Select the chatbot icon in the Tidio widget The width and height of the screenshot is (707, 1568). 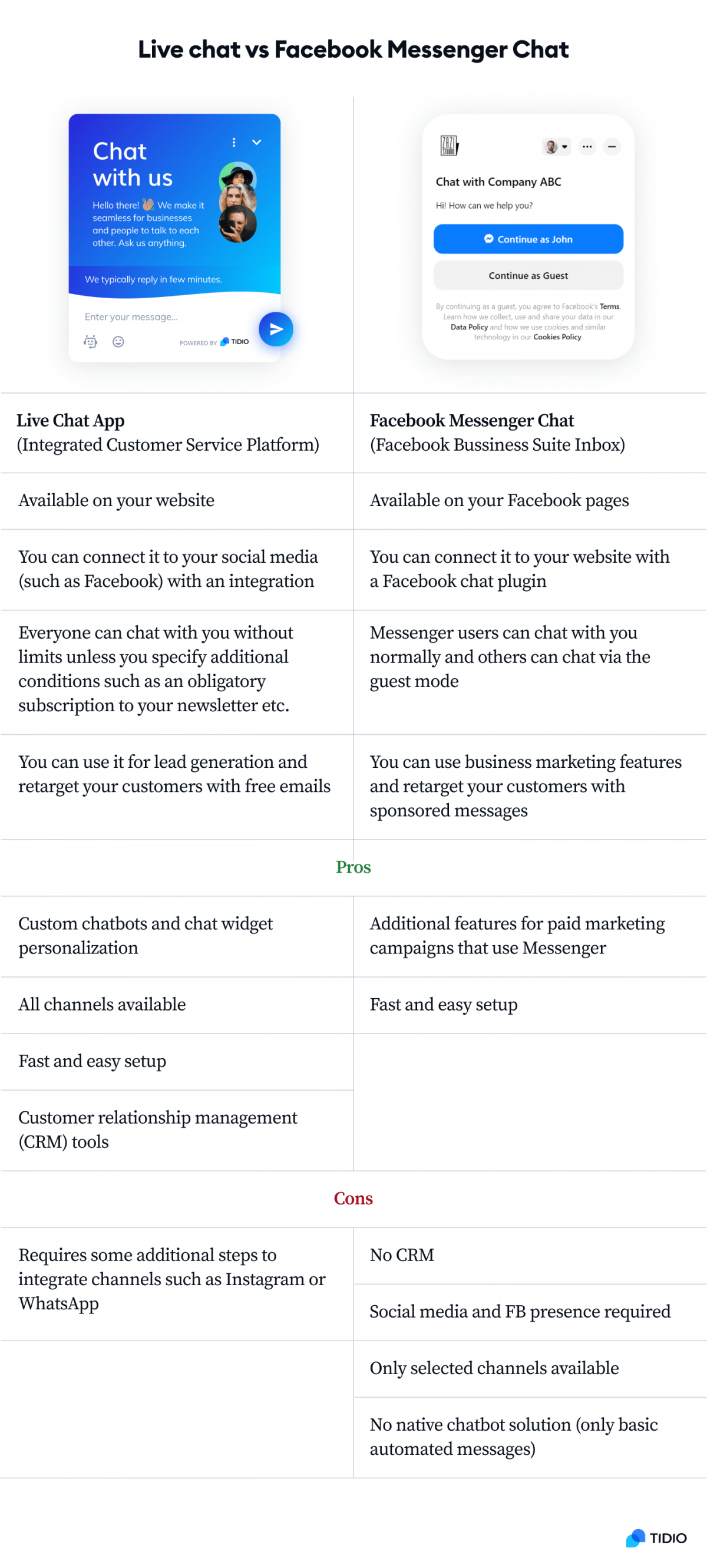click(x=90, y=342)
